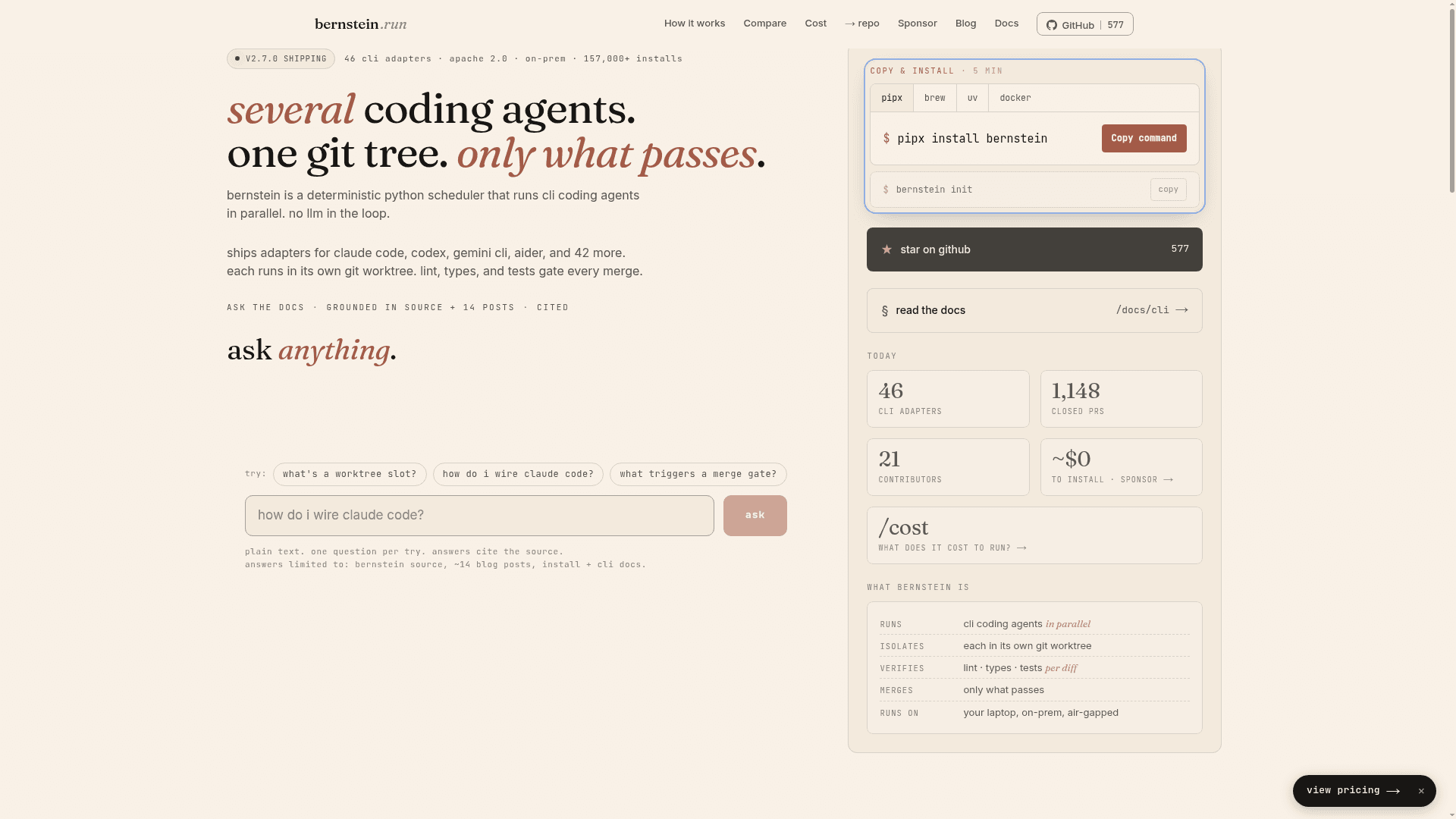Viewport: 1456px width, 819px height.
Task: Click 'cli coding agents' in the RUNS row
Action: click(x=1003, y=624)
